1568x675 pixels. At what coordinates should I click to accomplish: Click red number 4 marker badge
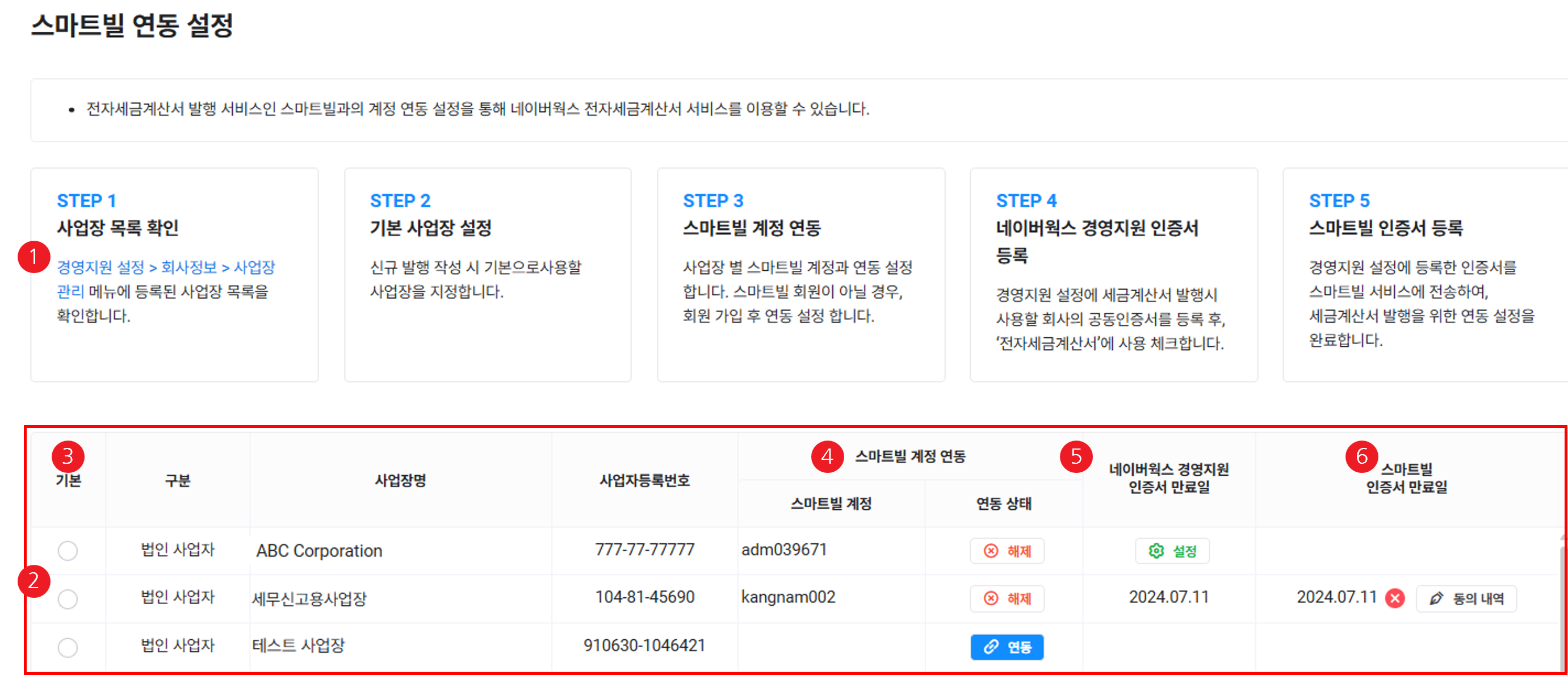point(827,456)
